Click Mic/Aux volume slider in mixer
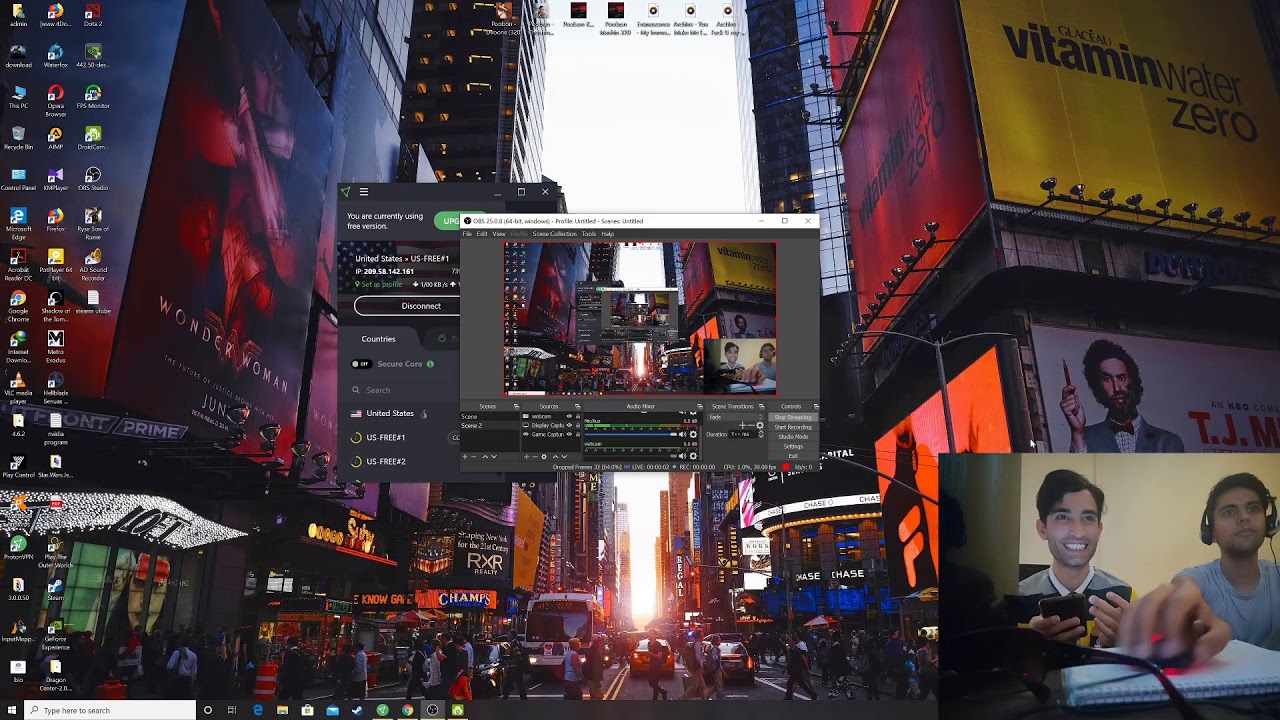1280x720 pixels. point(630,434)
